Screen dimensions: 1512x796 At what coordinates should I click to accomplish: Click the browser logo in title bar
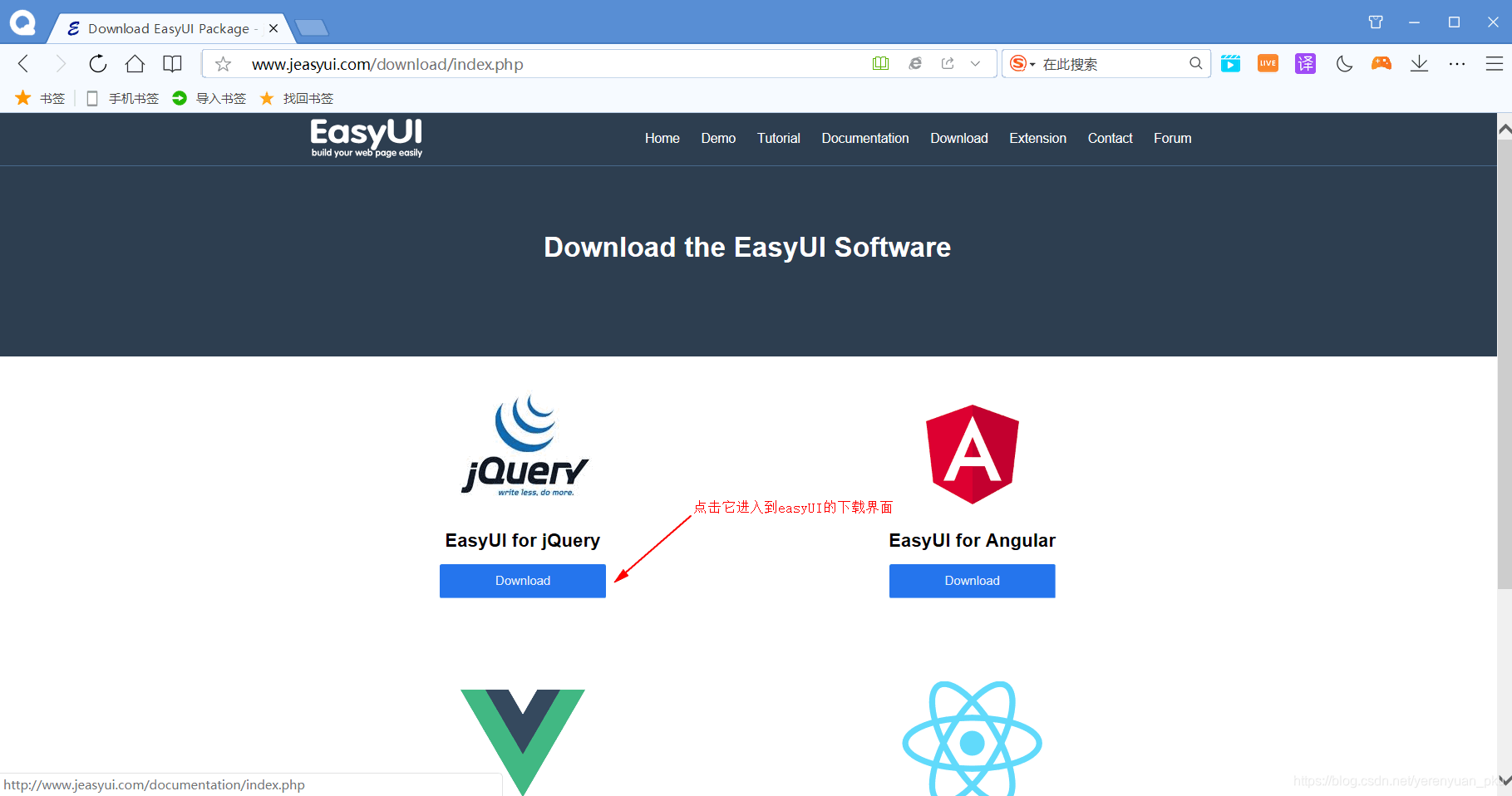pyautogui.click(x=22, y=22)
